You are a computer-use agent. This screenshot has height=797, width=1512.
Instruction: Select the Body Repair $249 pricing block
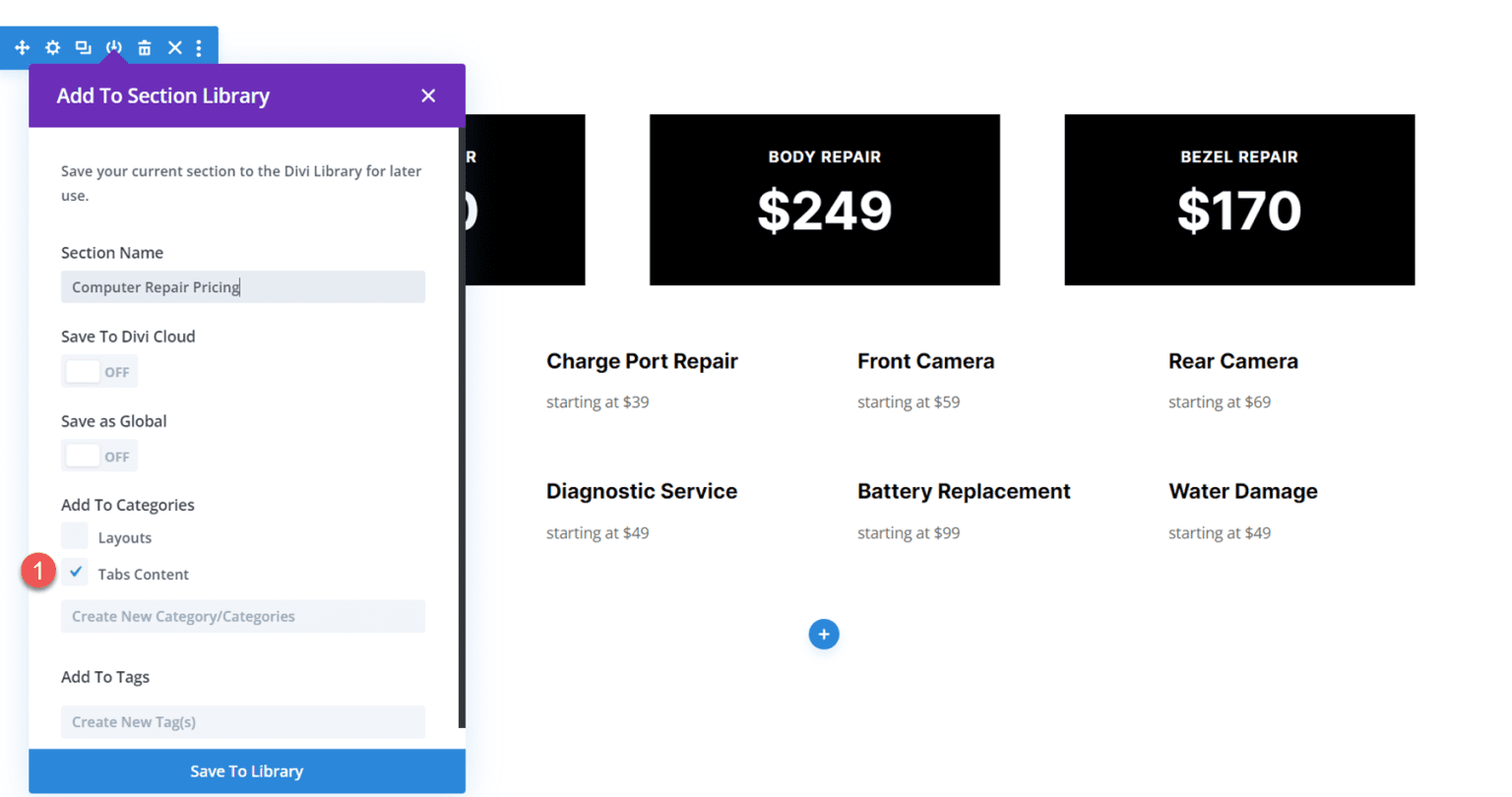(x=824, y=200)
